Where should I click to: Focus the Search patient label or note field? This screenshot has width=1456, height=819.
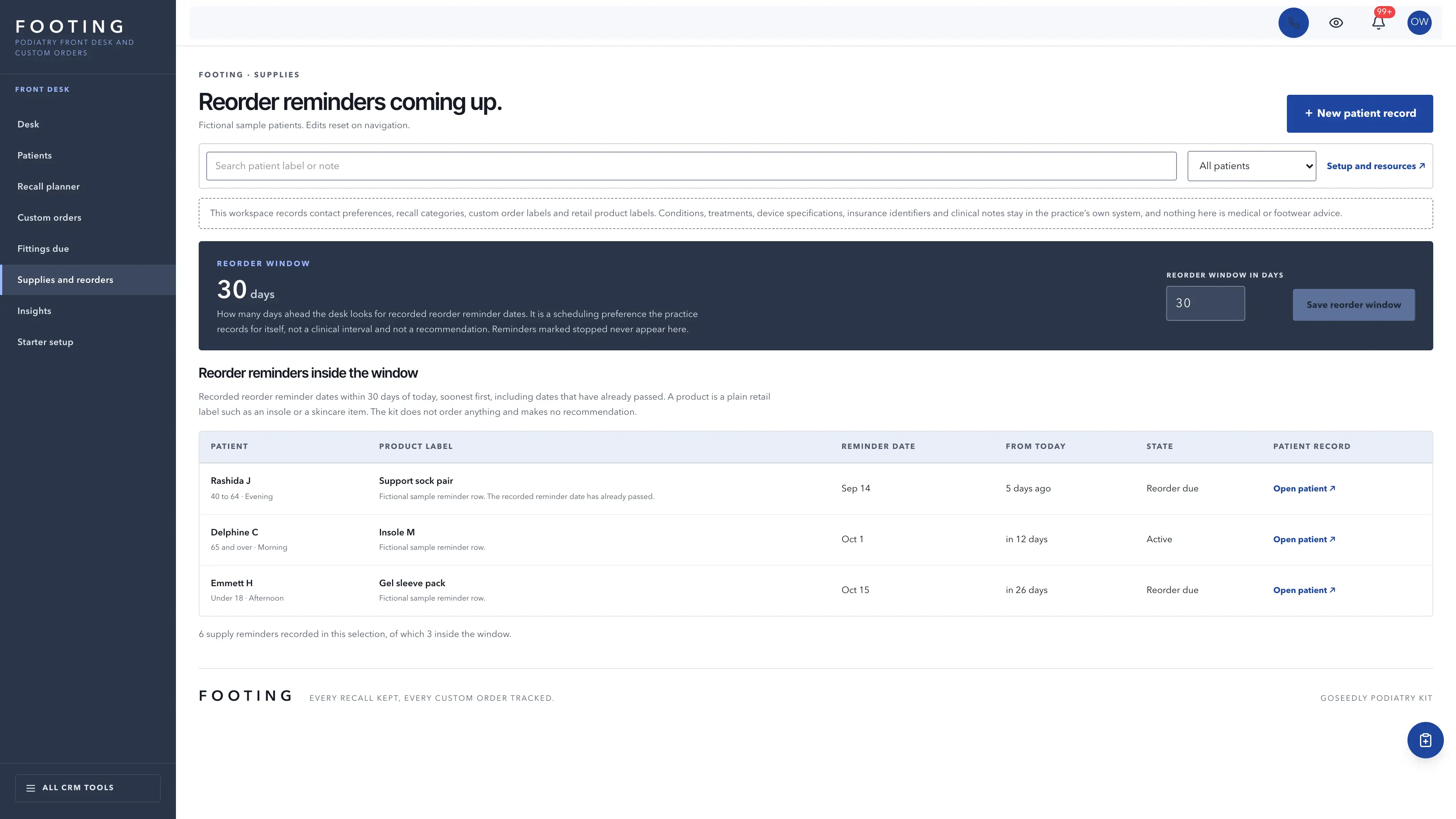coord(691,166)
